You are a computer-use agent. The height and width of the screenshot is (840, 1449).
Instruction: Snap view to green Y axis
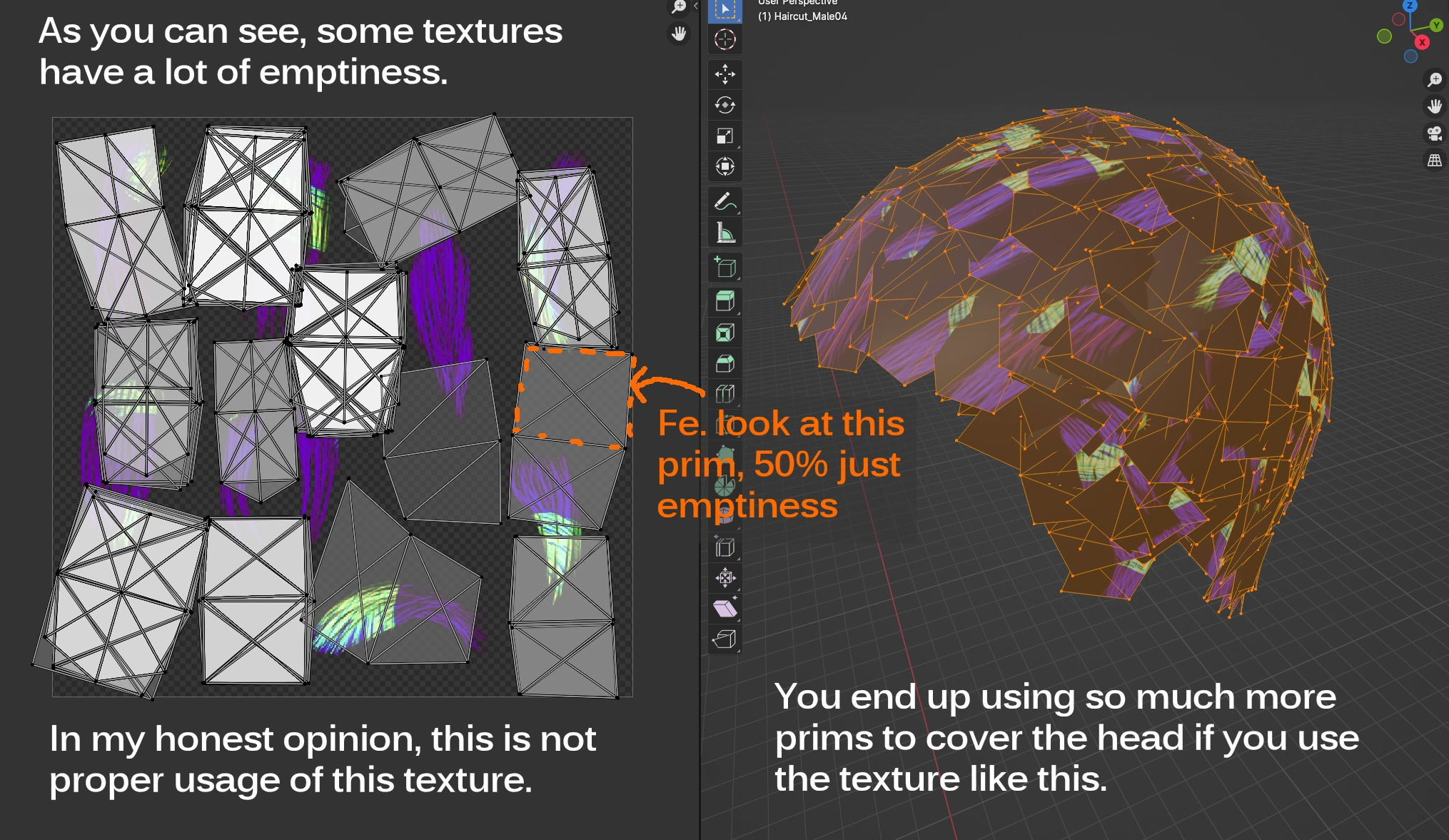point(1436,25)
